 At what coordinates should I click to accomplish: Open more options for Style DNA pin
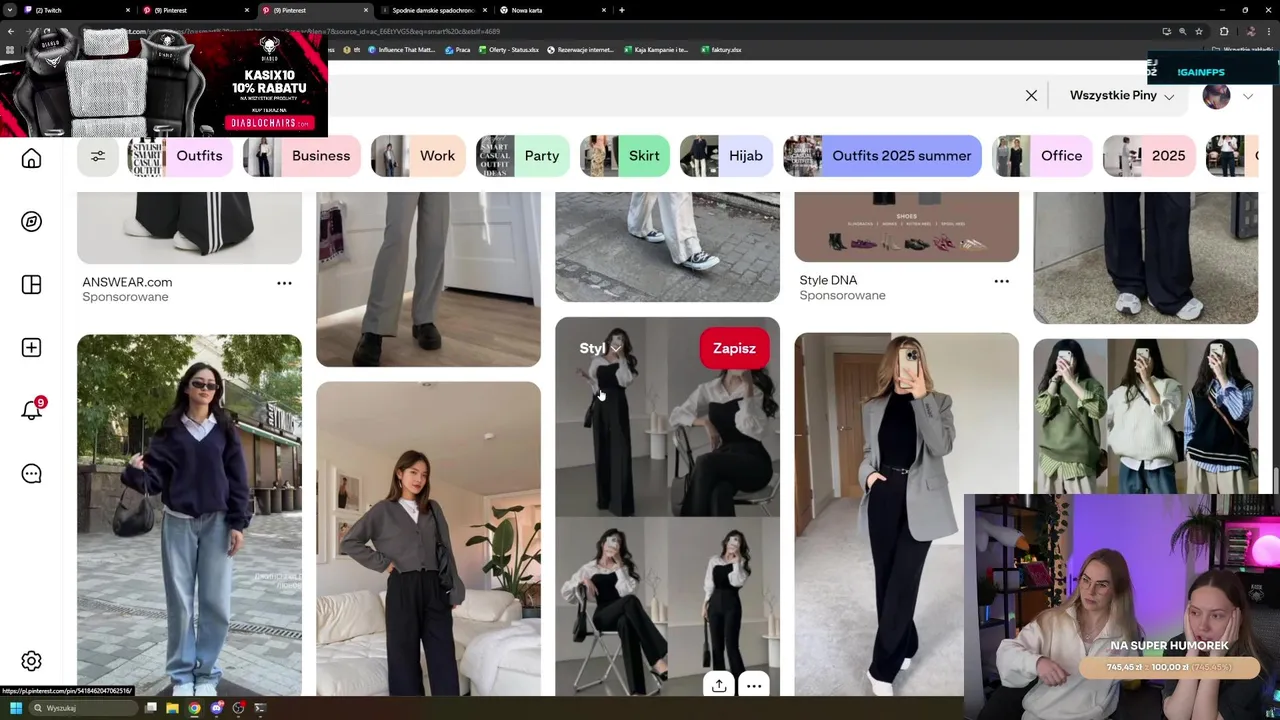[x=1001, y=281]
